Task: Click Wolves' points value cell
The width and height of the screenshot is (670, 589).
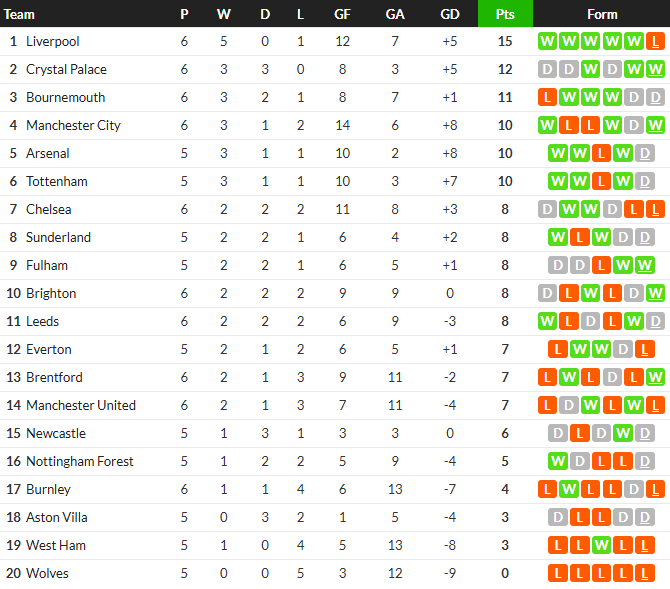Action: (x=505, y=574)
